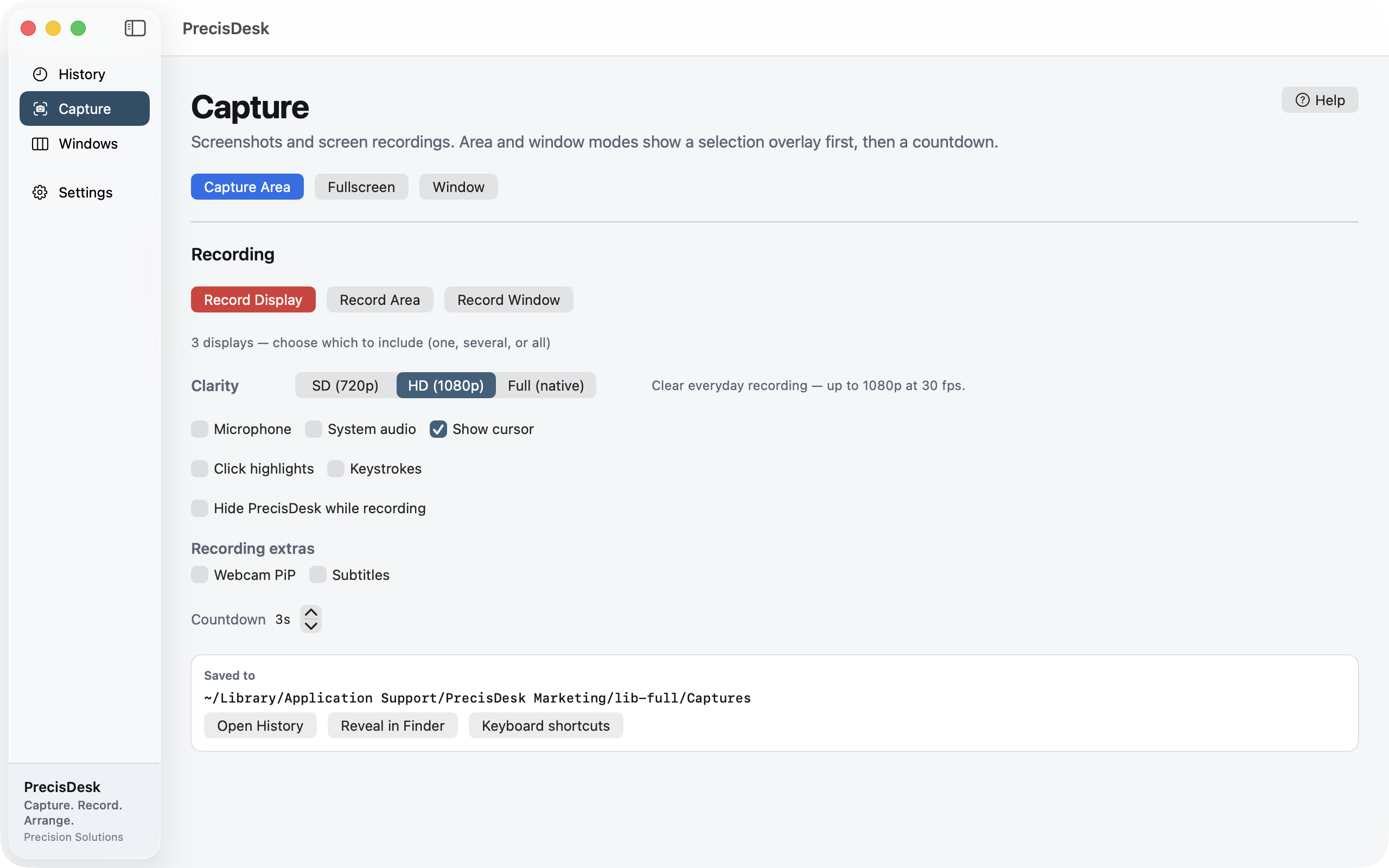Toggle the sidebar panel icon
The image size is (1389, 868).
click(x=135, y=28)
